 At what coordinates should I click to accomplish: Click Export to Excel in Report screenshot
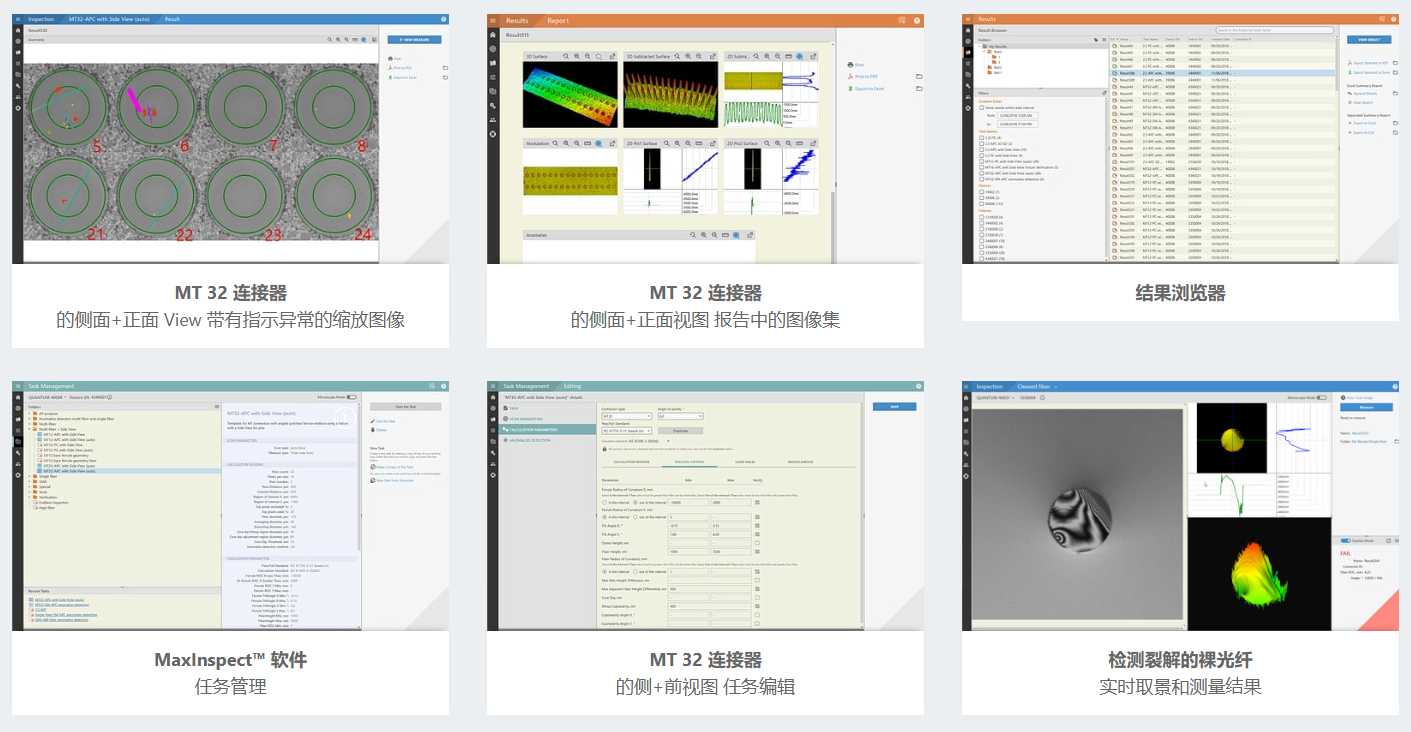(867, 88)
